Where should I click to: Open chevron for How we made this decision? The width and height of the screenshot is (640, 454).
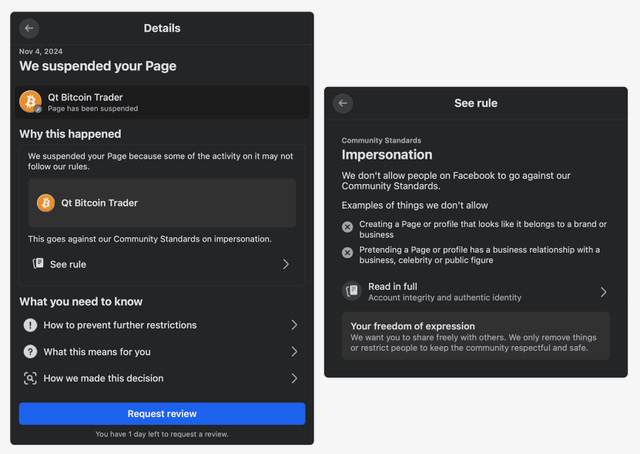[x=294, y=378]
